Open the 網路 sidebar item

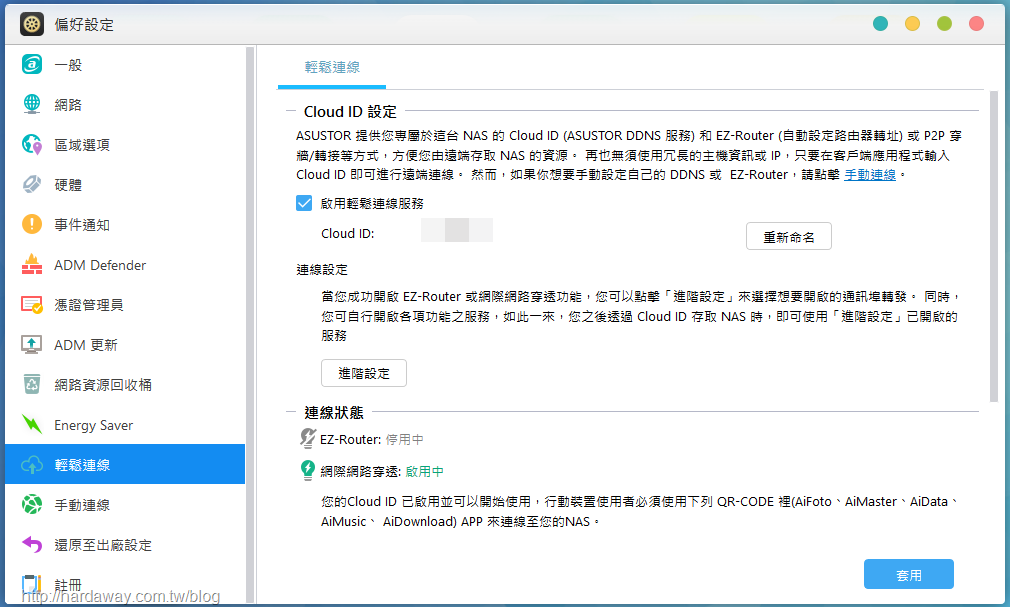click(x=125, y=104)
